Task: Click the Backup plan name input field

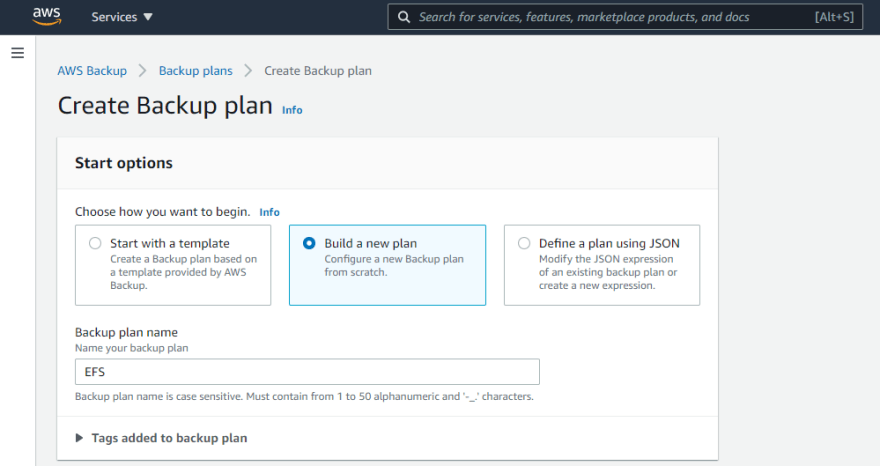Action: 307,372
